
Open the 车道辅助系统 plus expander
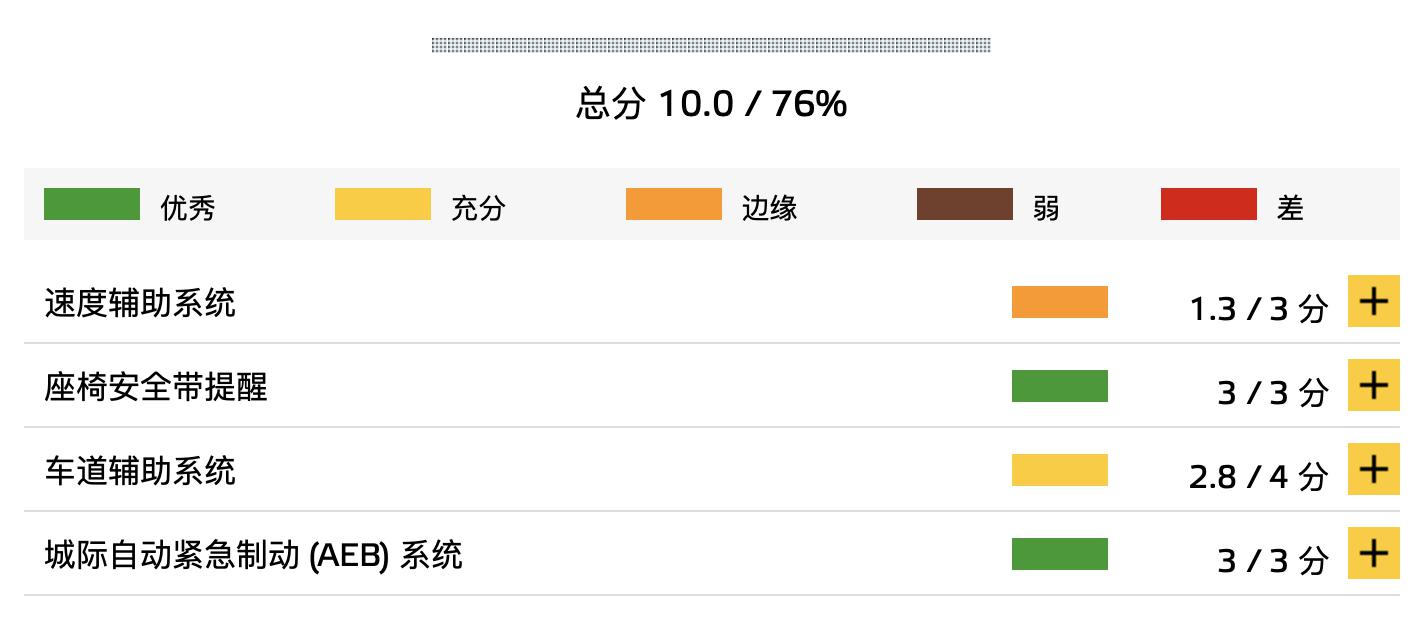pos(1373,469)
